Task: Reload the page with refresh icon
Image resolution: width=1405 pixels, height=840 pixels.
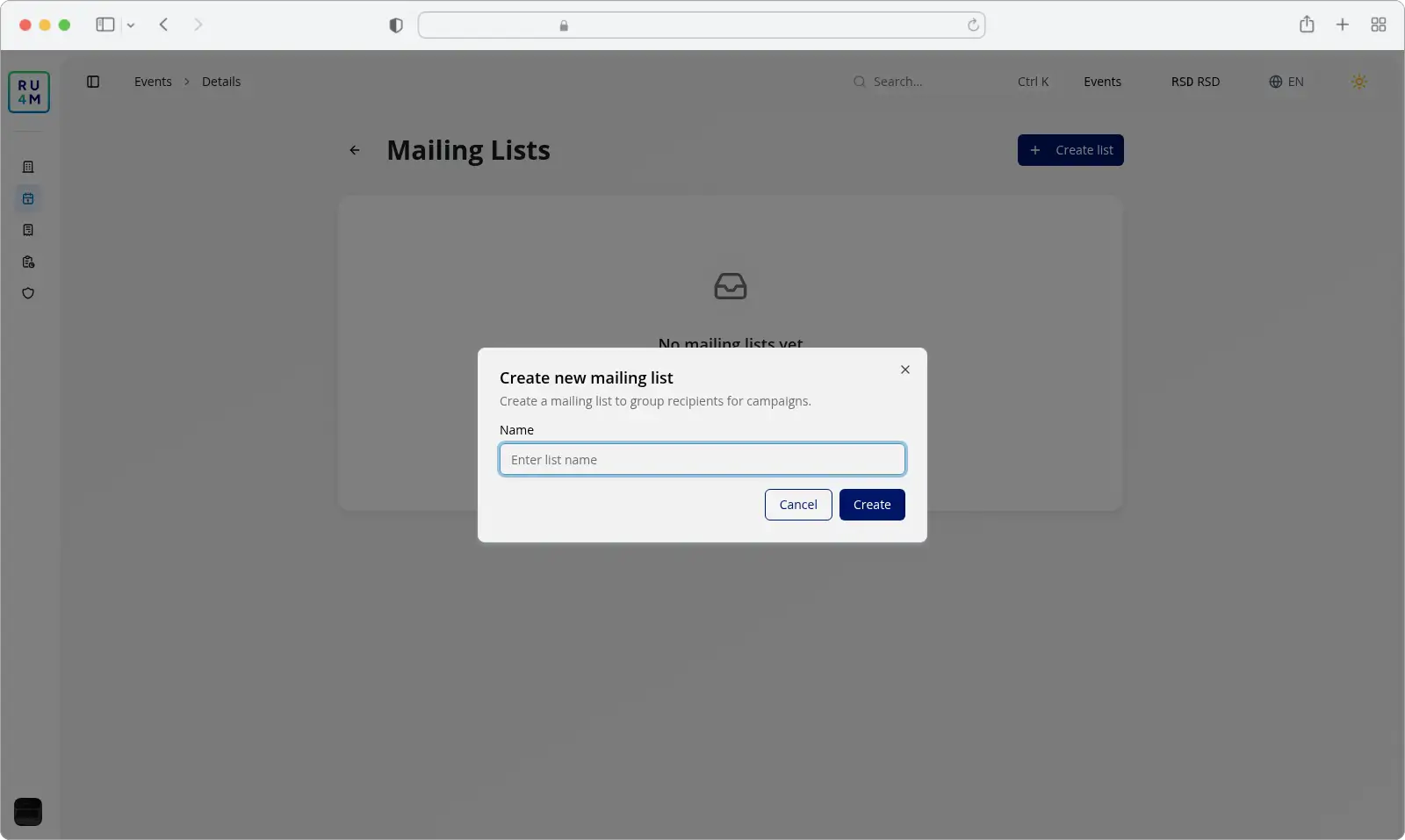Action: 973,25
